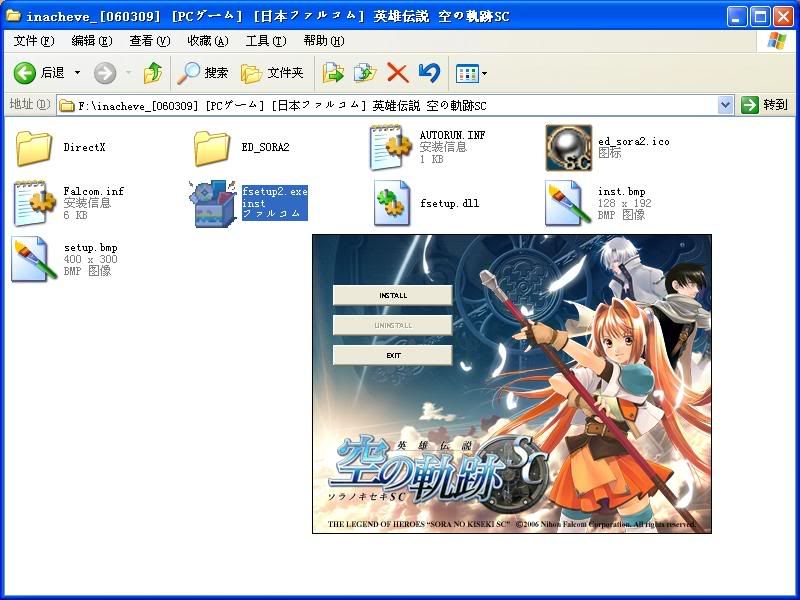The width and height of the screenshot is (800, 600).
Task: Maximize the Explorer window
Action: pos(760,17)
